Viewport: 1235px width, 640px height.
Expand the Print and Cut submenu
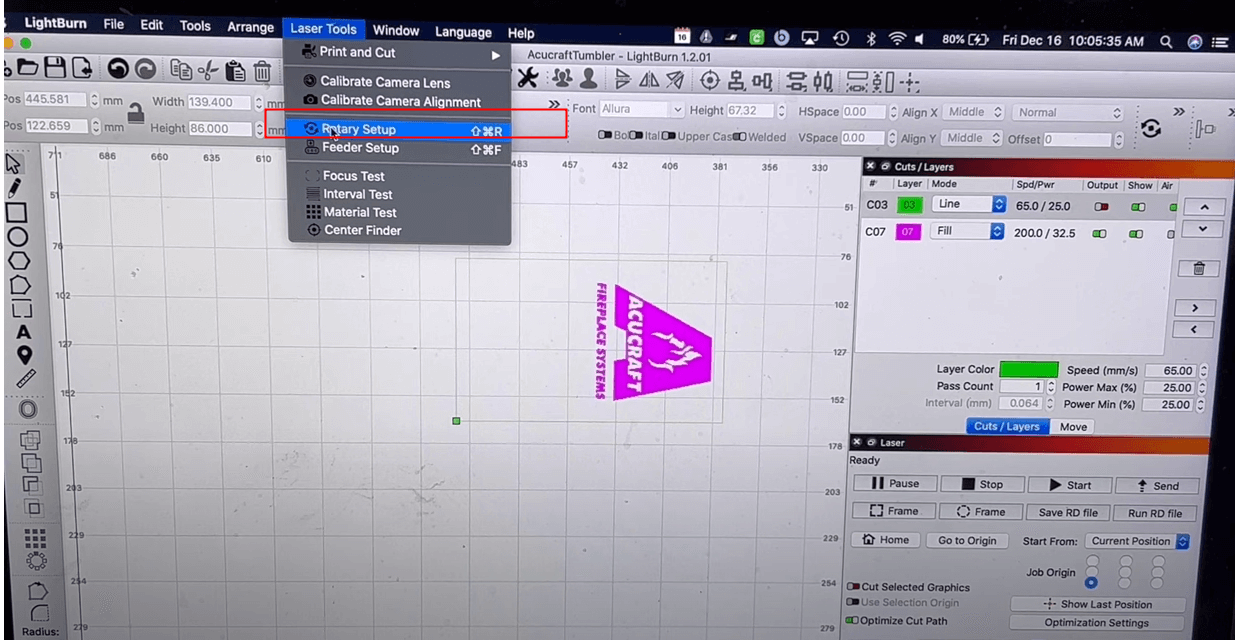click(399, 53)
